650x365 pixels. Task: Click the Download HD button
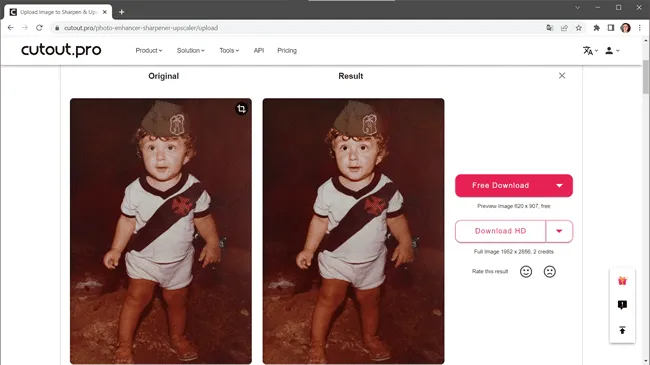[500, 231]
